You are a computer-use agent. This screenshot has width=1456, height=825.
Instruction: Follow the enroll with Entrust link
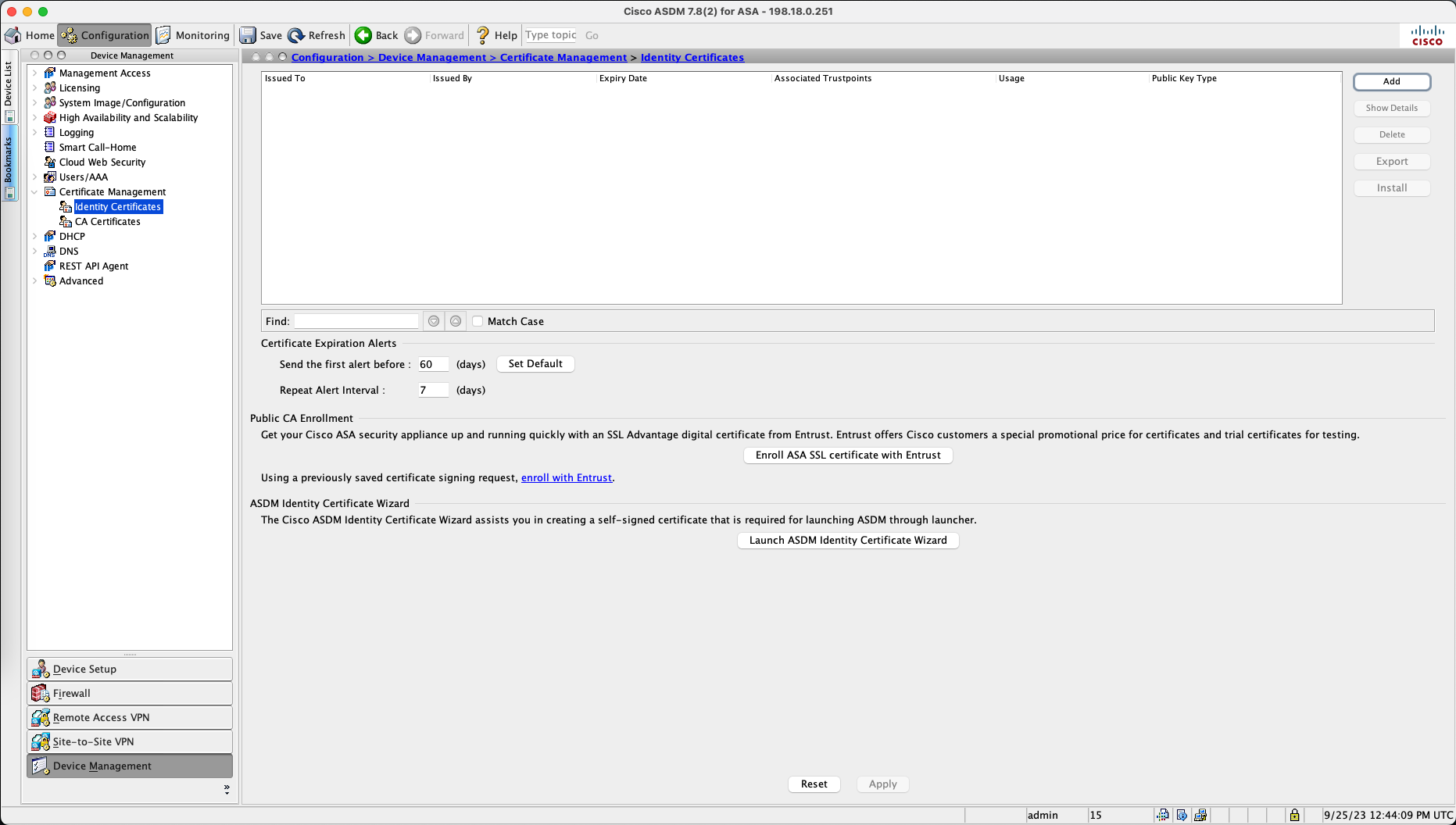[x=566, y=477]
